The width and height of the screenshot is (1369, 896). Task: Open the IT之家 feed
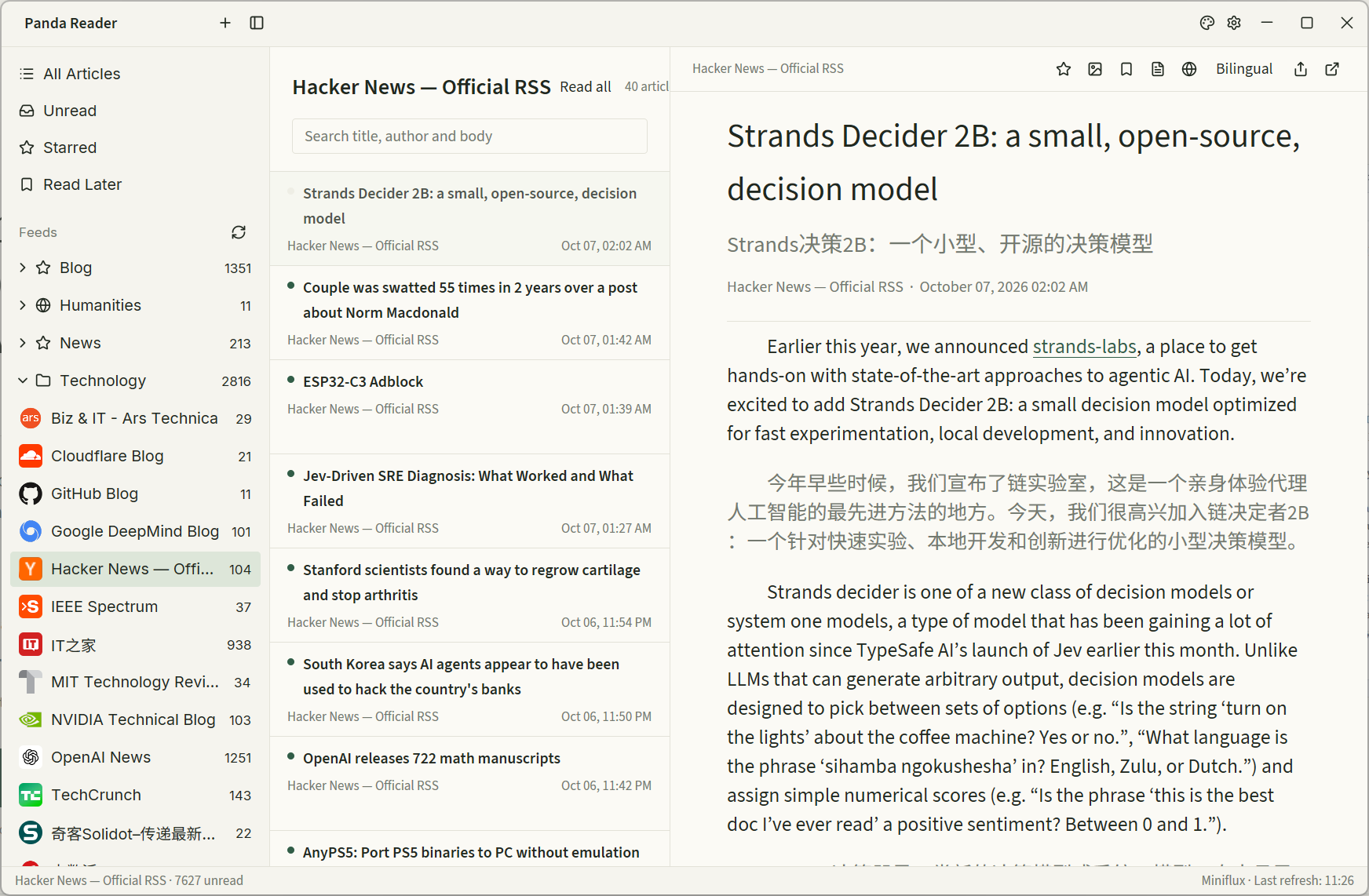point(135,645)
